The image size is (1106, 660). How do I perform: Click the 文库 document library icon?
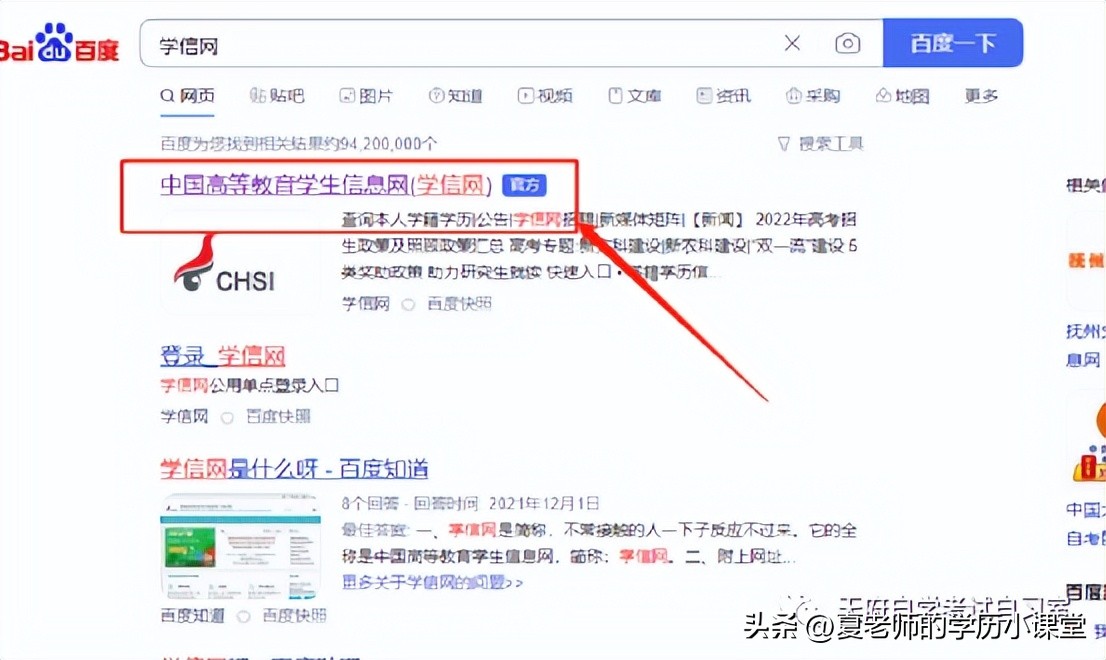[x=617, y=95]
